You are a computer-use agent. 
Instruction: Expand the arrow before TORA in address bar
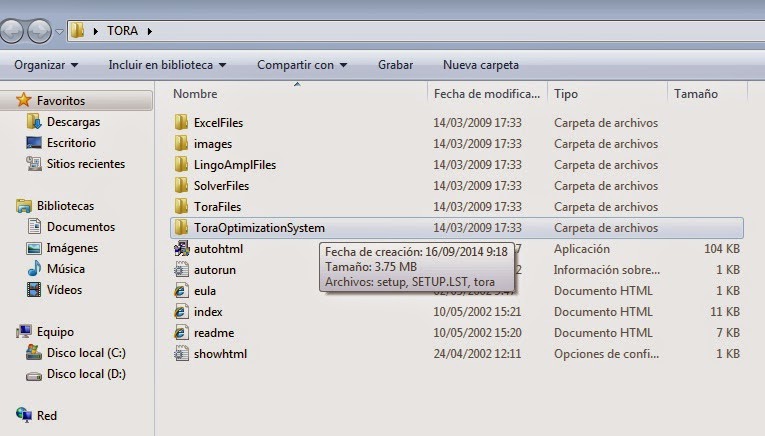96,31
